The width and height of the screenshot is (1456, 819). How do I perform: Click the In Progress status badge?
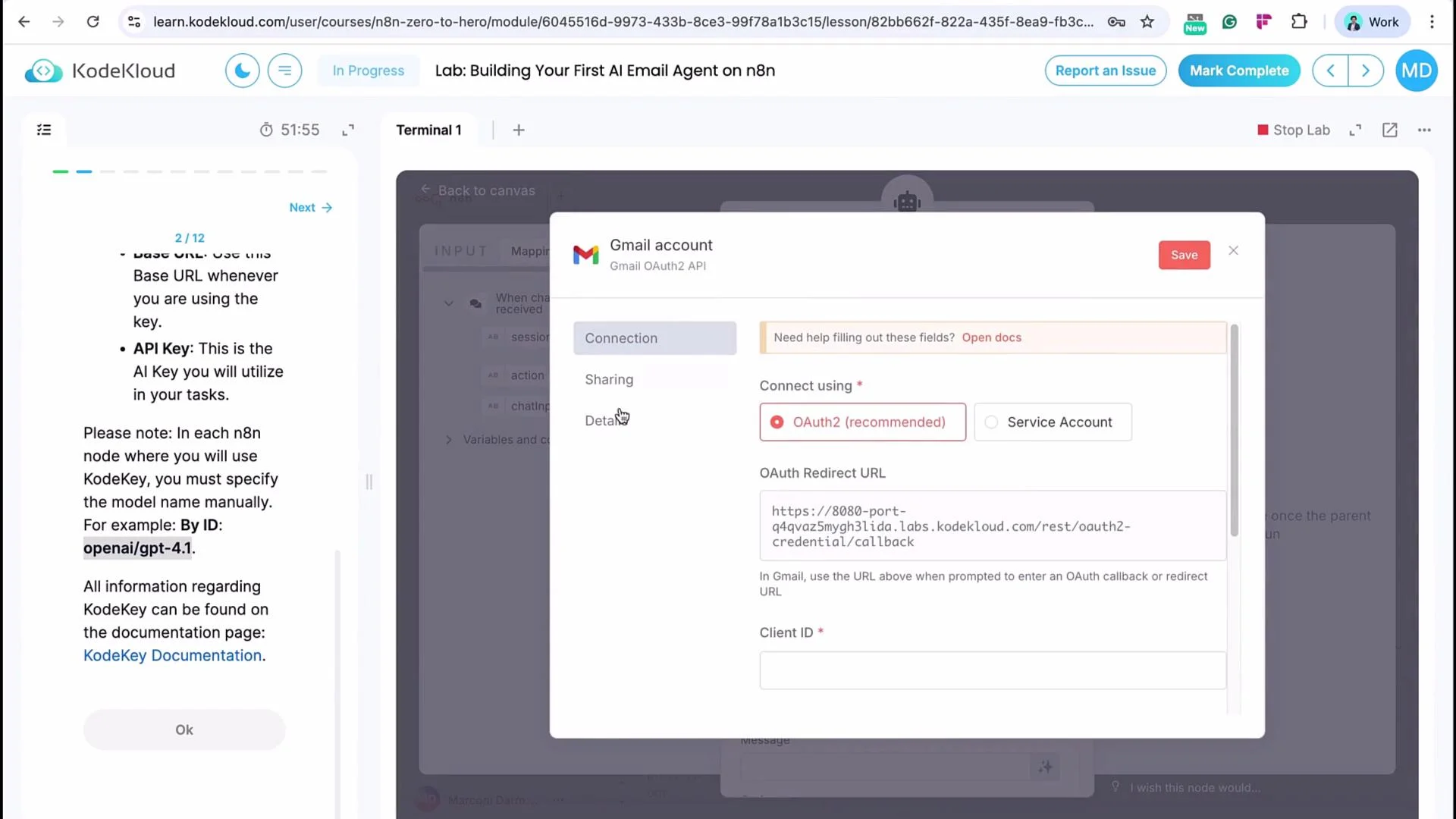pos(369,71)
